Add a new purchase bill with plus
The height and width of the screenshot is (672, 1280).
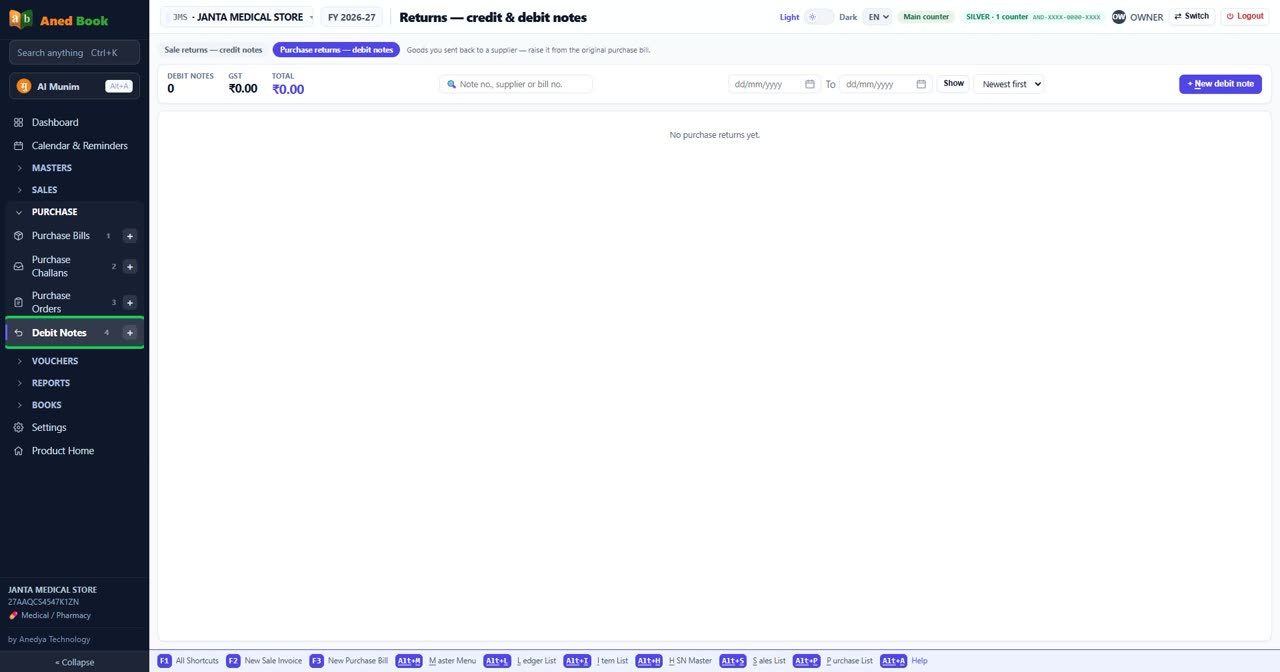coord(129,236)
